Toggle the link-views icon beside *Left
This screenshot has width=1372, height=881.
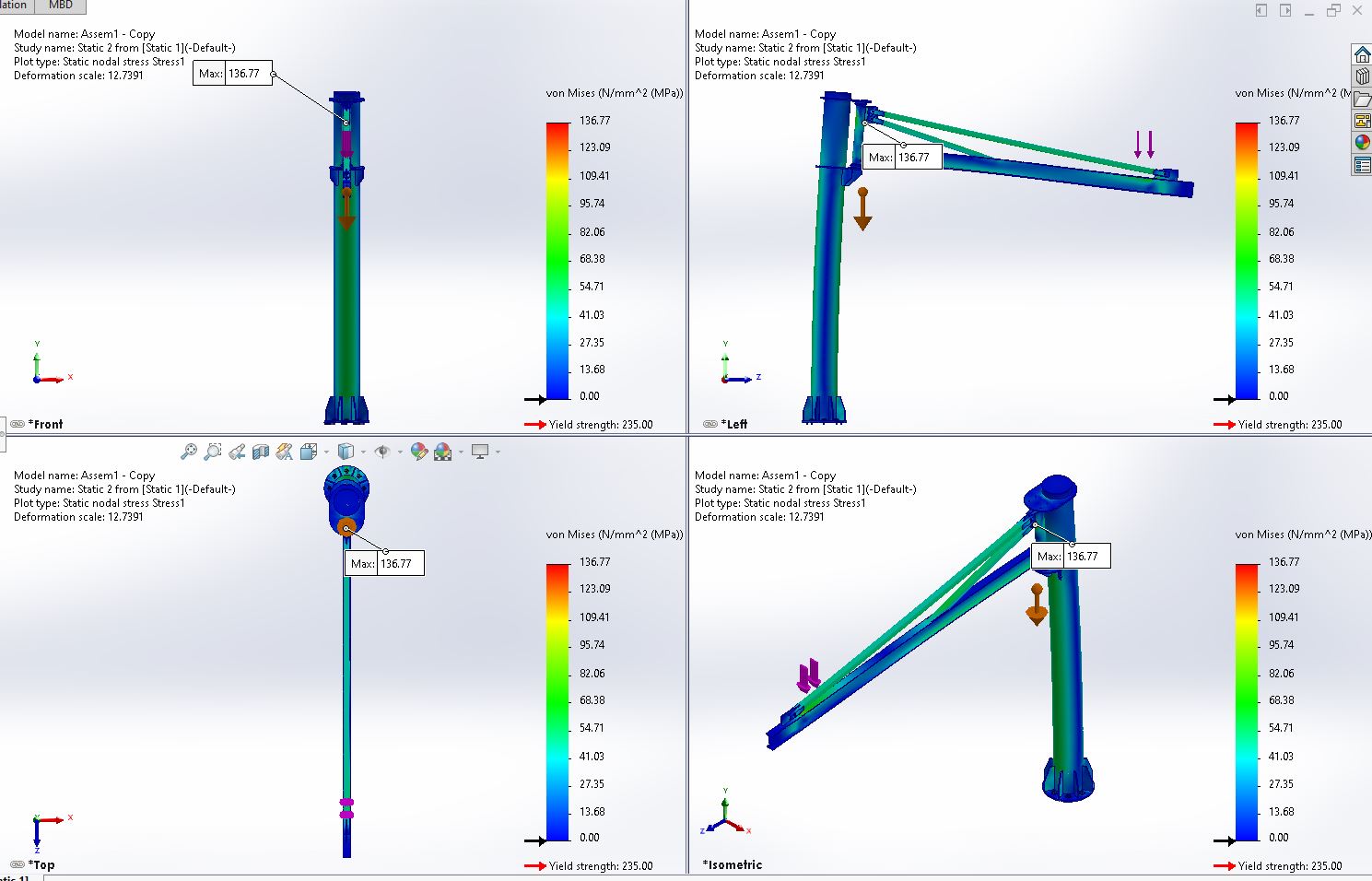710,424
